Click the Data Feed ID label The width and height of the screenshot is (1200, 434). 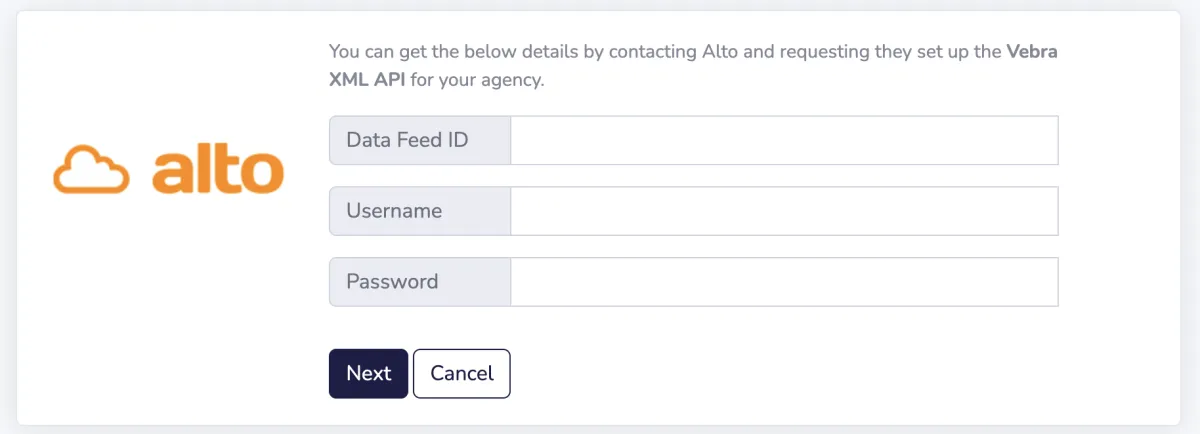pyautogui.click(x=407, y=140)
